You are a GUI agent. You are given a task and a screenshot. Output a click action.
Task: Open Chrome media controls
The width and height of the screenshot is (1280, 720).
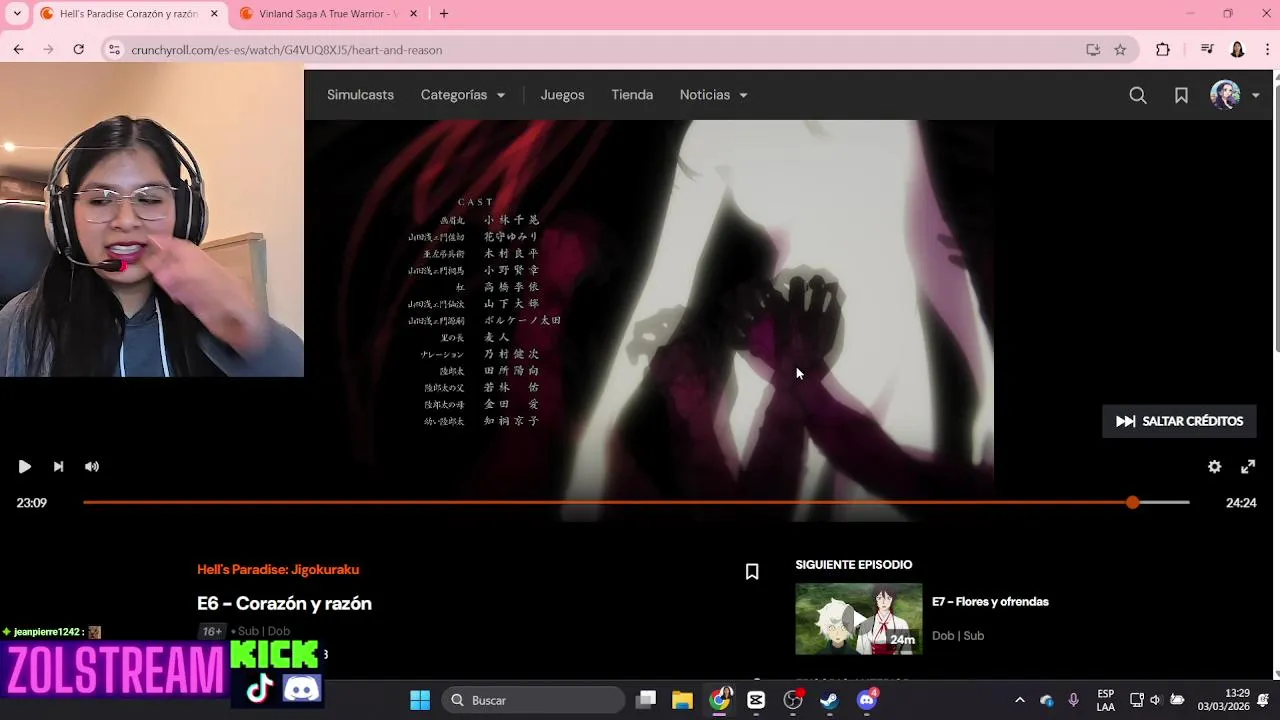[x=1207, y=50]
